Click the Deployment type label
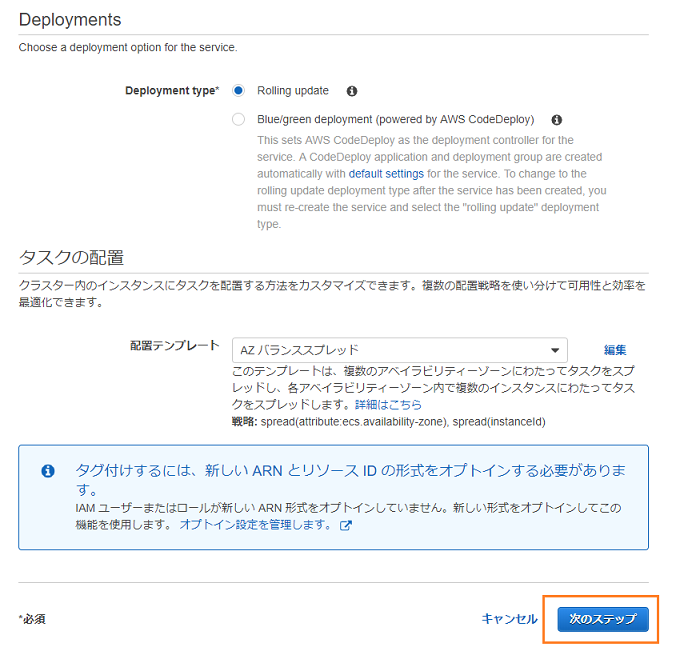Viewport: 680px width, 647px height. pos(172,91)
